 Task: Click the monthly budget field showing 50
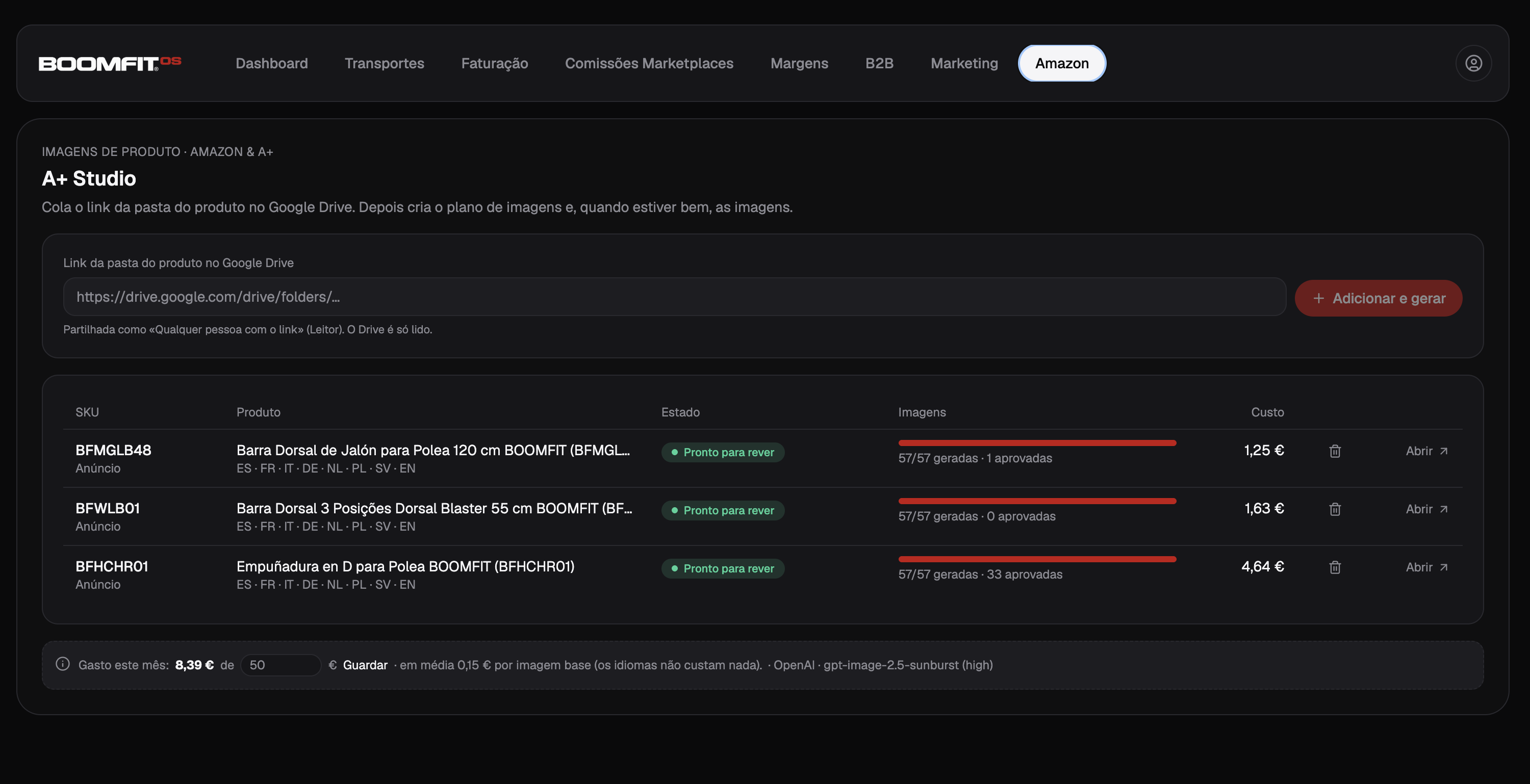pos(280,665)
